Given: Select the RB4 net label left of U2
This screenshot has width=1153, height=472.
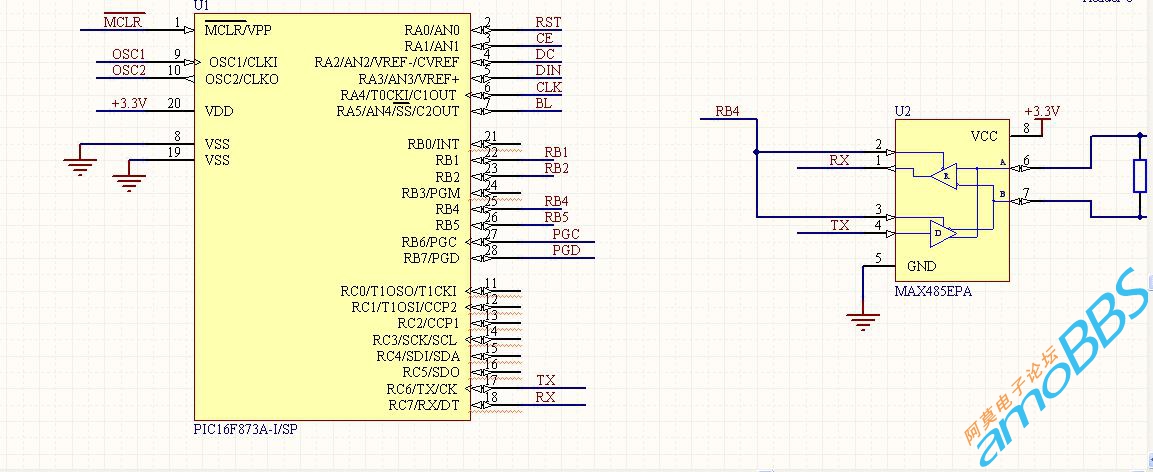Looking at the screenshot, I should (x=728, y=112).
